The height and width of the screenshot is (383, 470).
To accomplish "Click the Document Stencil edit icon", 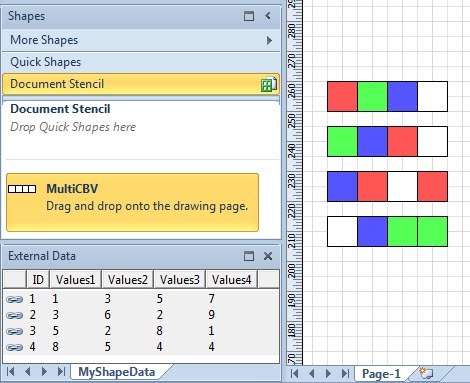I will click(x=269, y=84).
